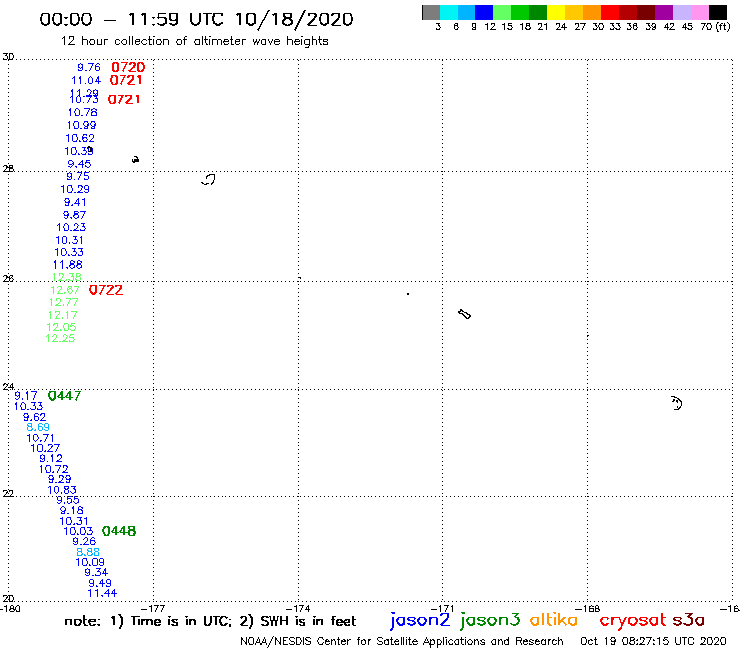The image size is (740, 650).
Task: Click the 0720 red time stamp
Action: tap(128, 68)
